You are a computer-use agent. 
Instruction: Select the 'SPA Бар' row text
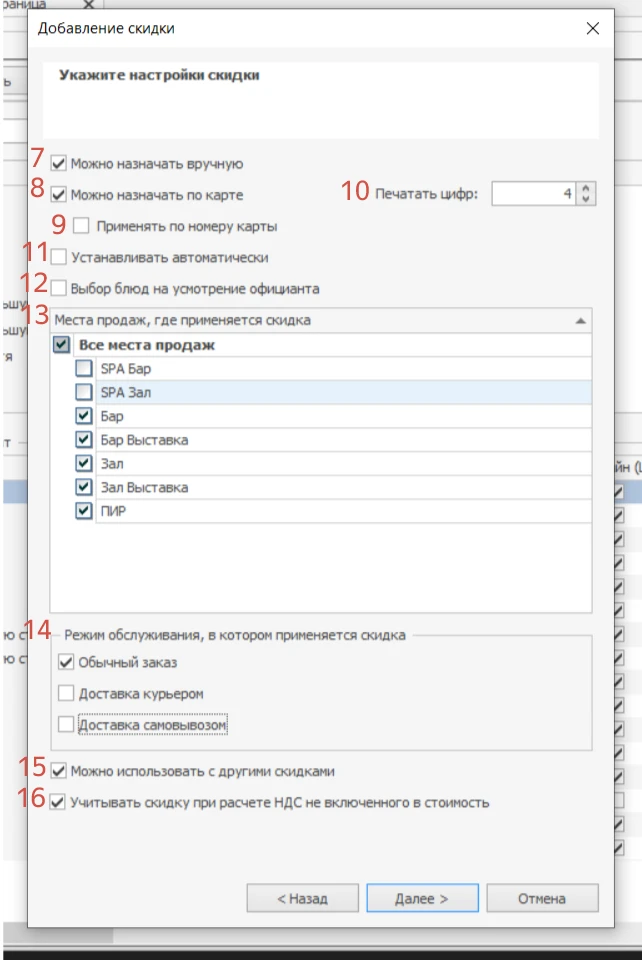125,369
